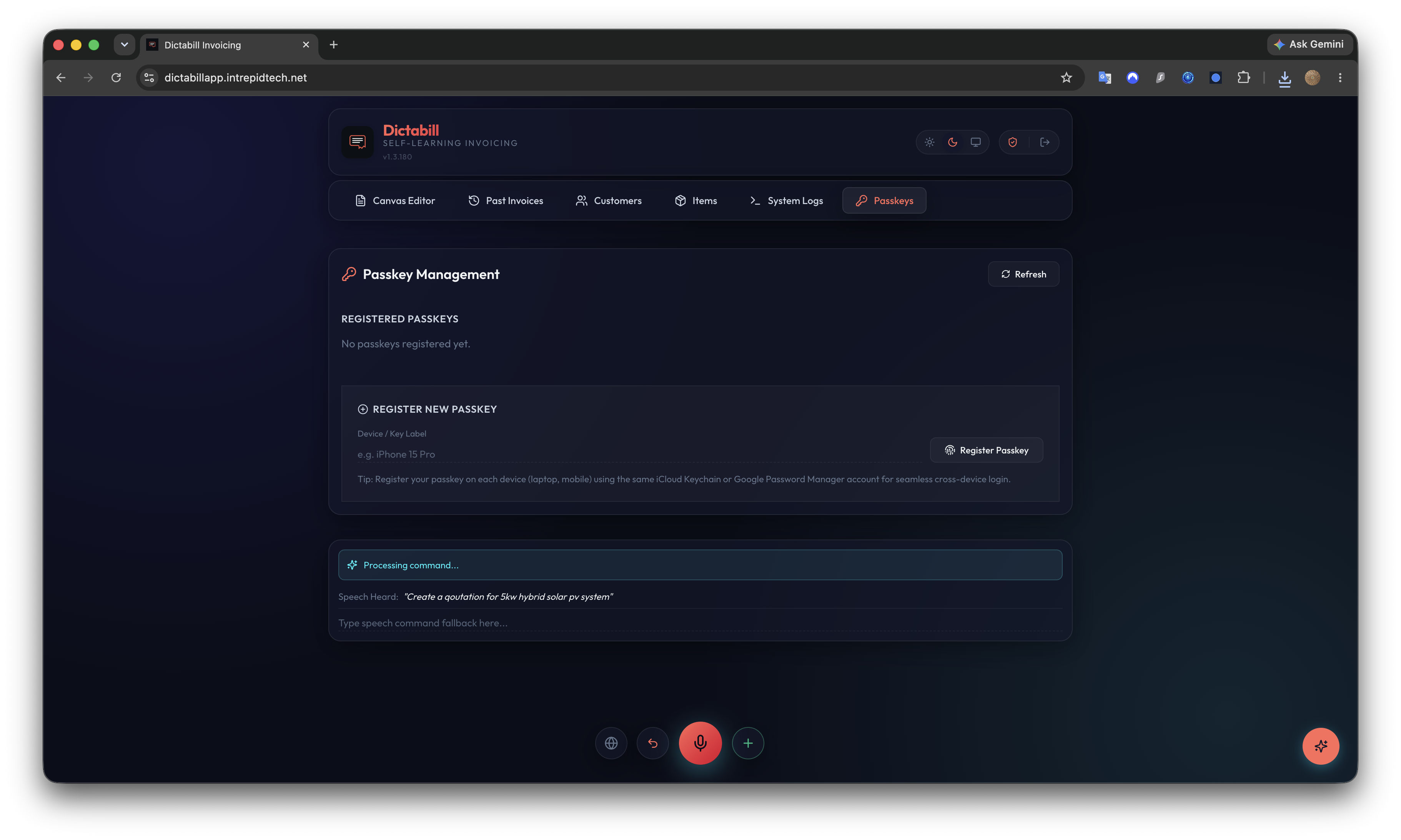Open site information icon in address bar
This screenshot has width=1401, height=840.
tap(149, 78)
